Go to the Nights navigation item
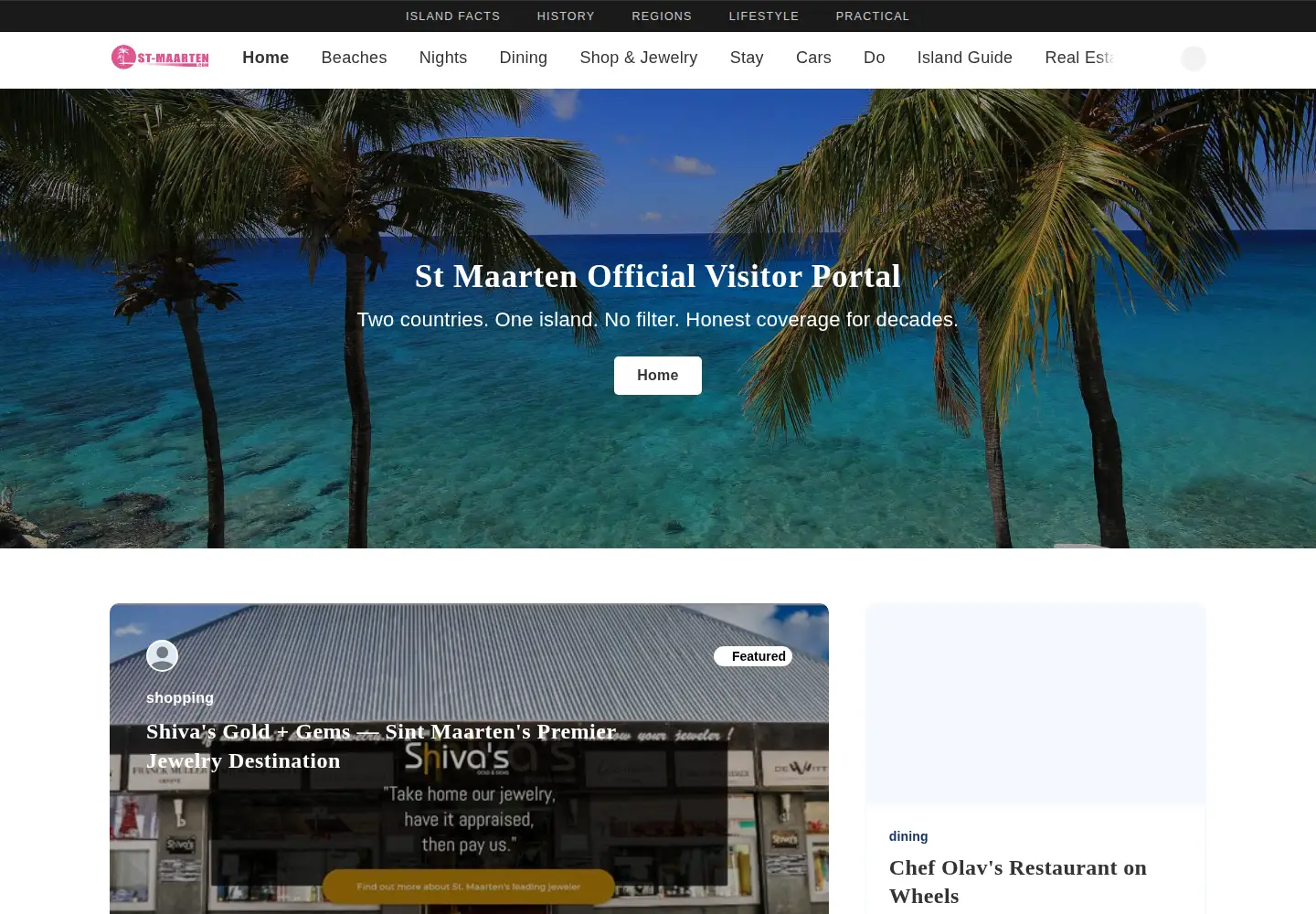This screenshot has width=1316, height=914. click(443, 58)
